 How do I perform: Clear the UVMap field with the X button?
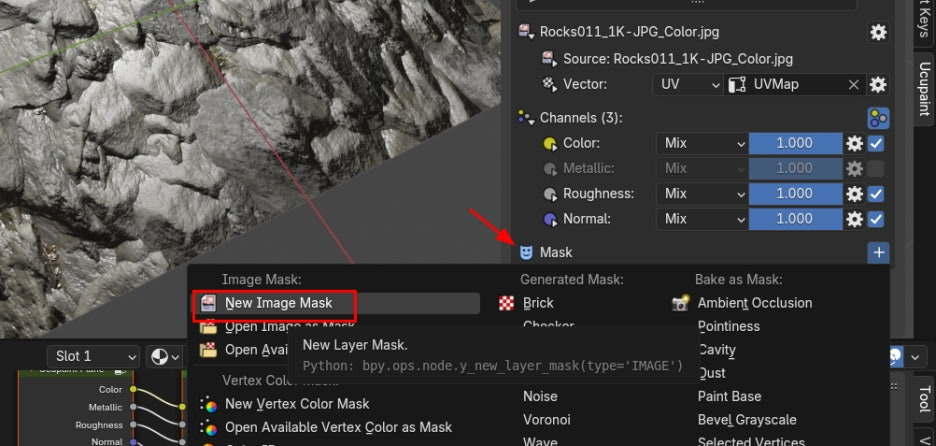(854, 85)
